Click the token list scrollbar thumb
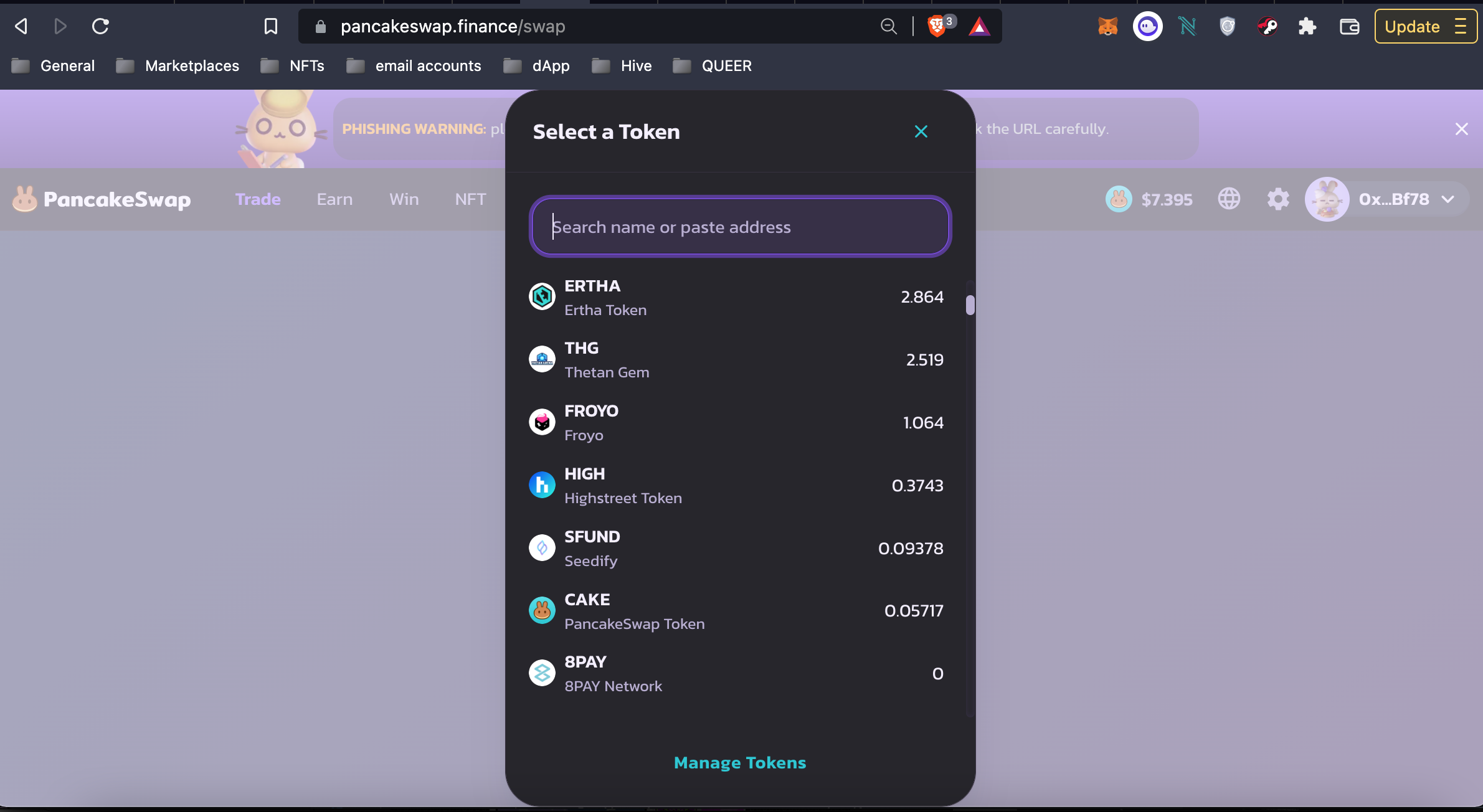The width and height of the screenshot is (1483, 812). pyautogui.click(x=970, y=305)
